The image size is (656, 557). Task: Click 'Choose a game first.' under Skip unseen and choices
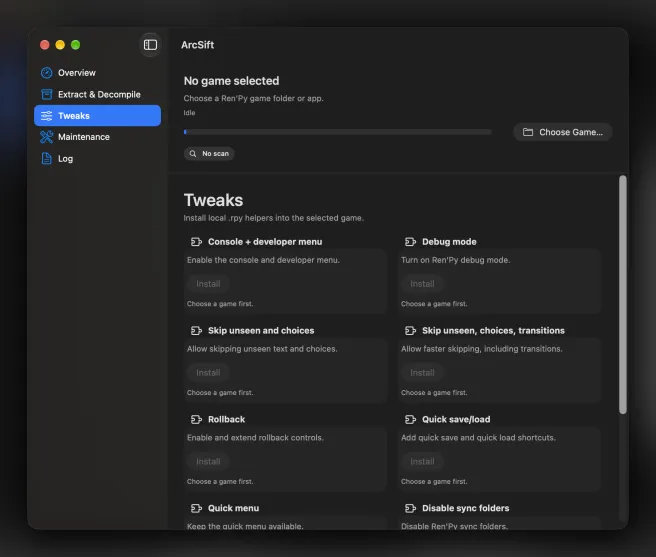(220, 393)
